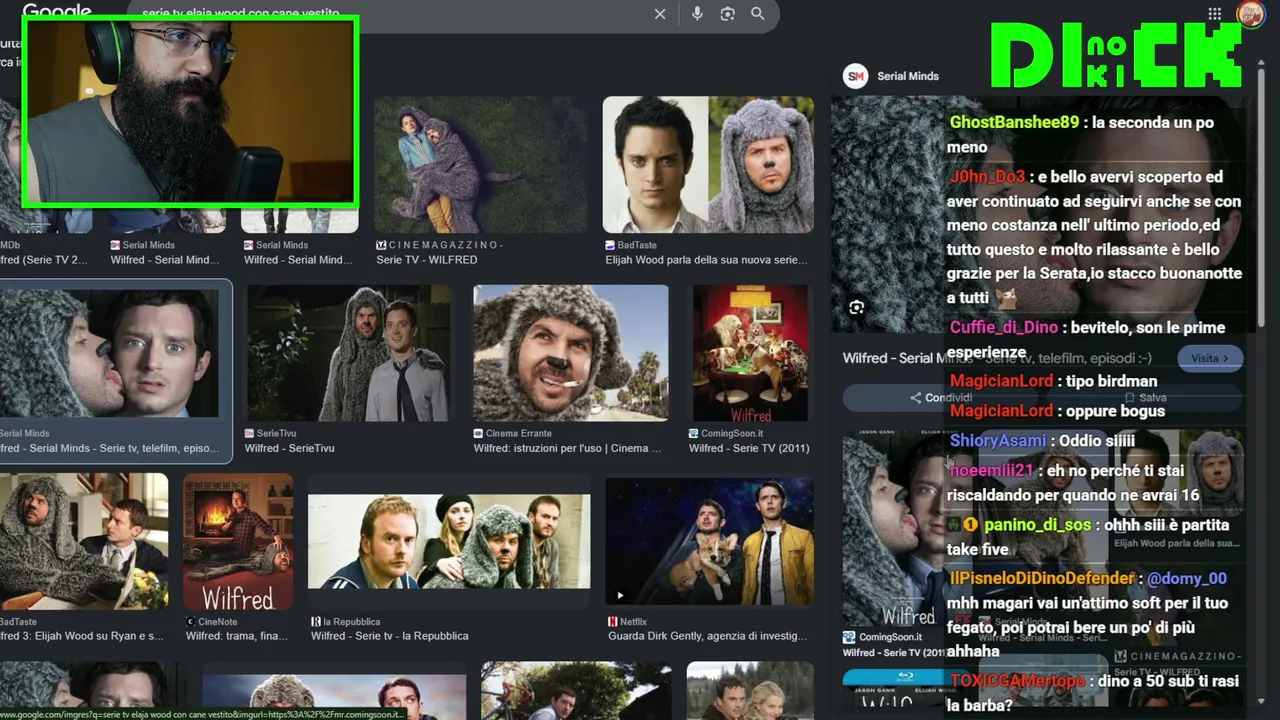The image size is (1280, 720).
Task: Open the Cinema Errante Wilfred smoking thumbnail
Action: (x=571, y=353)
